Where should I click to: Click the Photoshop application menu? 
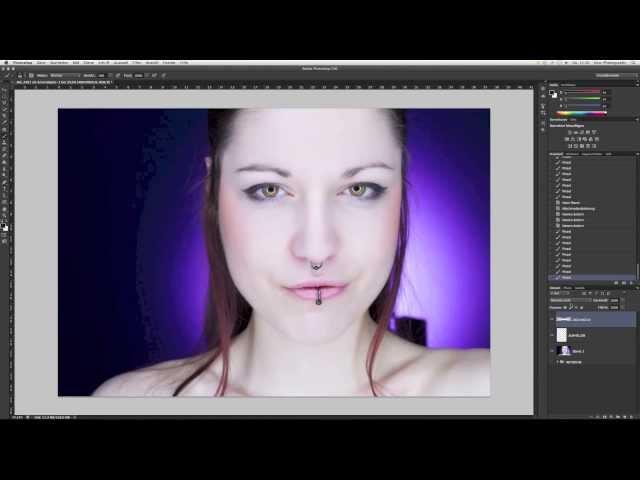point(20,62)
